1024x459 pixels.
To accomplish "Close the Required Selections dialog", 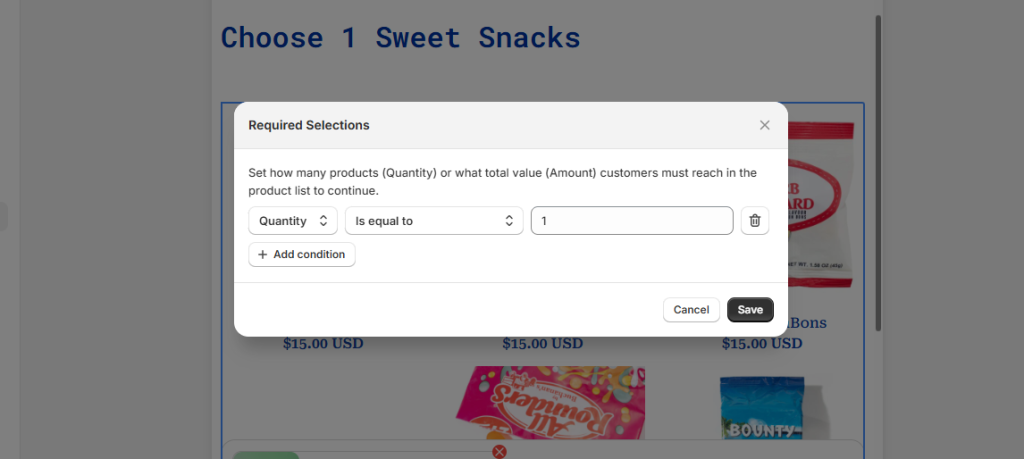I will 765,125.
